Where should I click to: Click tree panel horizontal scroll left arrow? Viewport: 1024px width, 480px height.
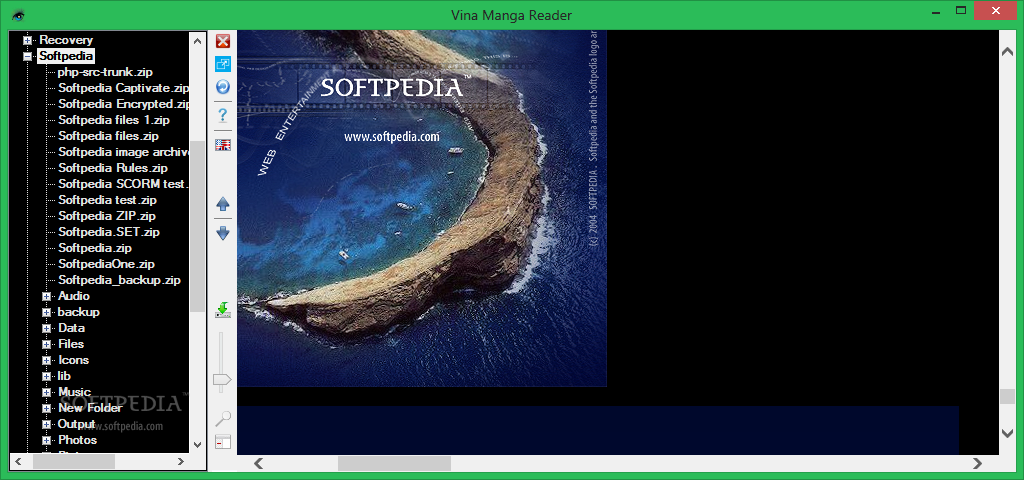pos(18,462)
